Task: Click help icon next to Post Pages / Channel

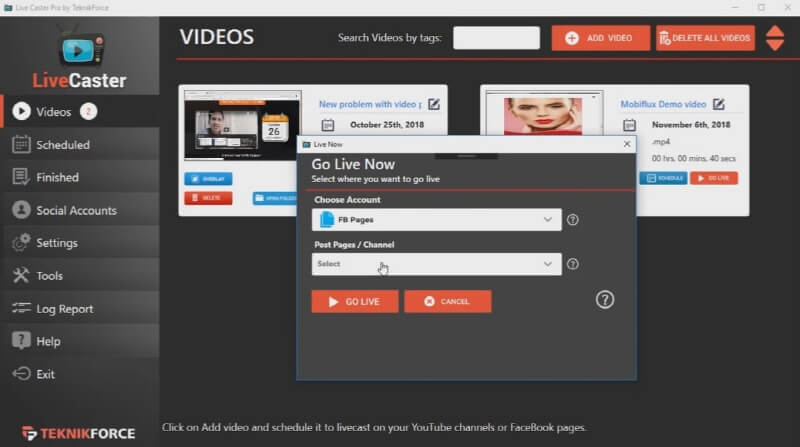Action: pyautogui.click(x=573, y=264)
